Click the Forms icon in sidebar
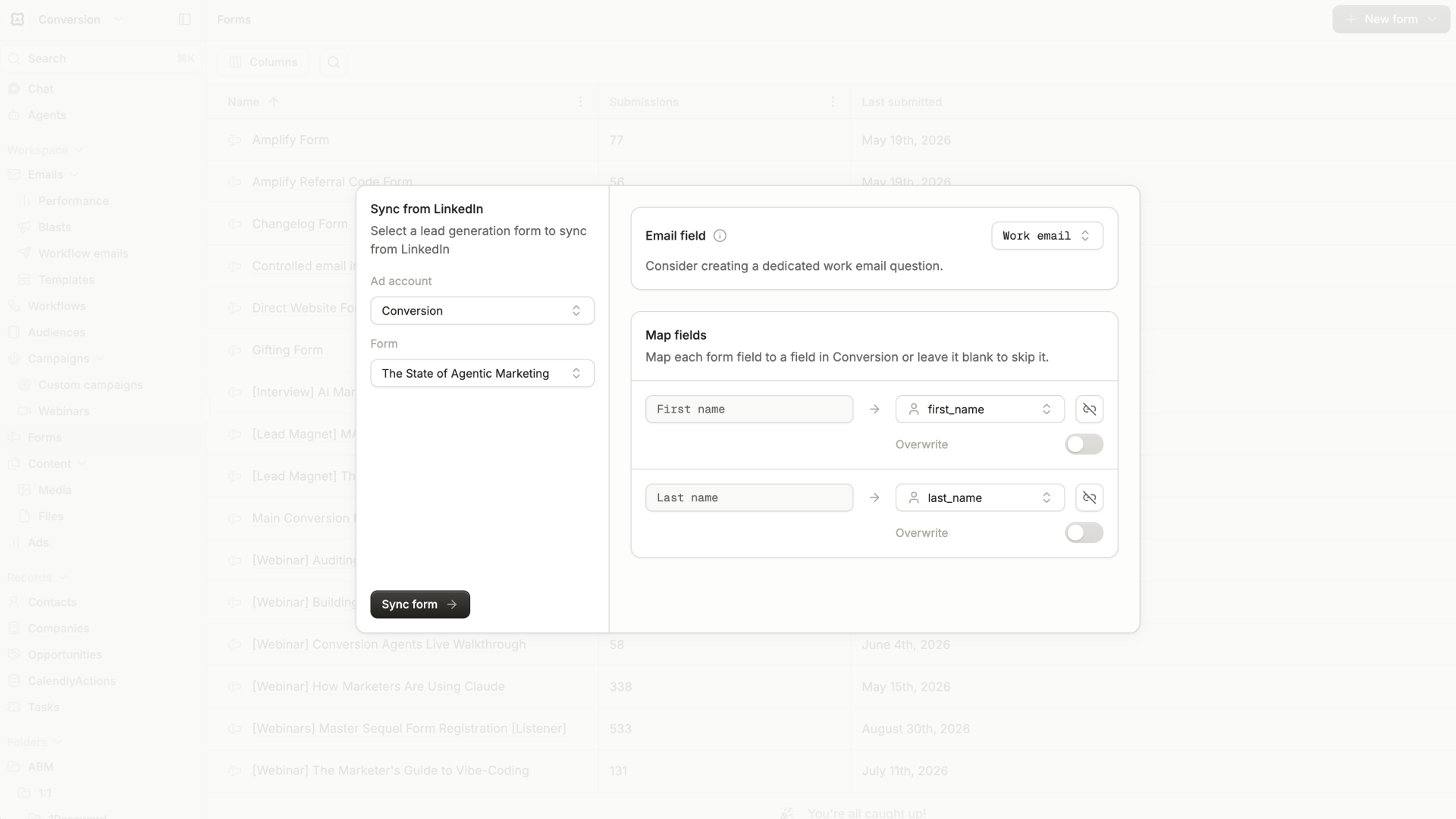Image resolution: width=1456 pixels, height=819 pixels. (x=14, y=438)
